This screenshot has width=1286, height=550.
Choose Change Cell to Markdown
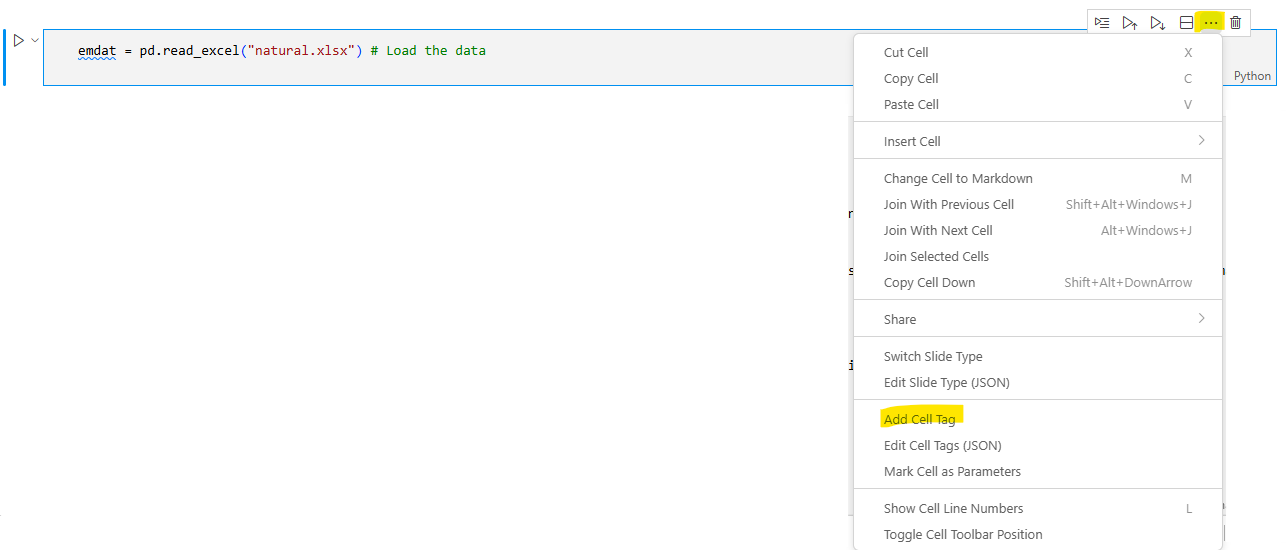point(957,178)
